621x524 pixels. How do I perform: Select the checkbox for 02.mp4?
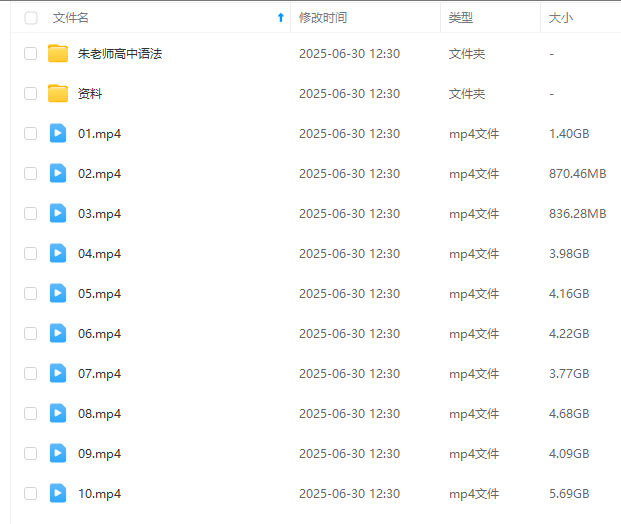30,173
